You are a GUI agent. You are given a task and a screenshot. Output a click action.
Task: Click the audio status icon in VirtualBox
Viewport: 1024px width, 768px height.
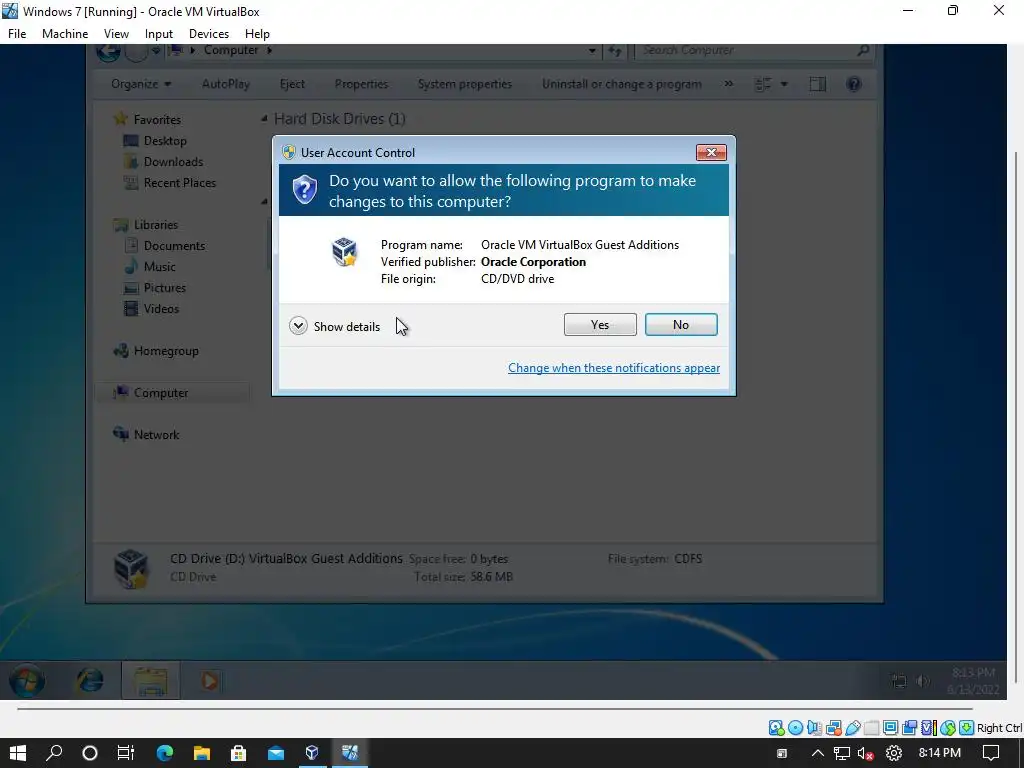pos(814,728)
